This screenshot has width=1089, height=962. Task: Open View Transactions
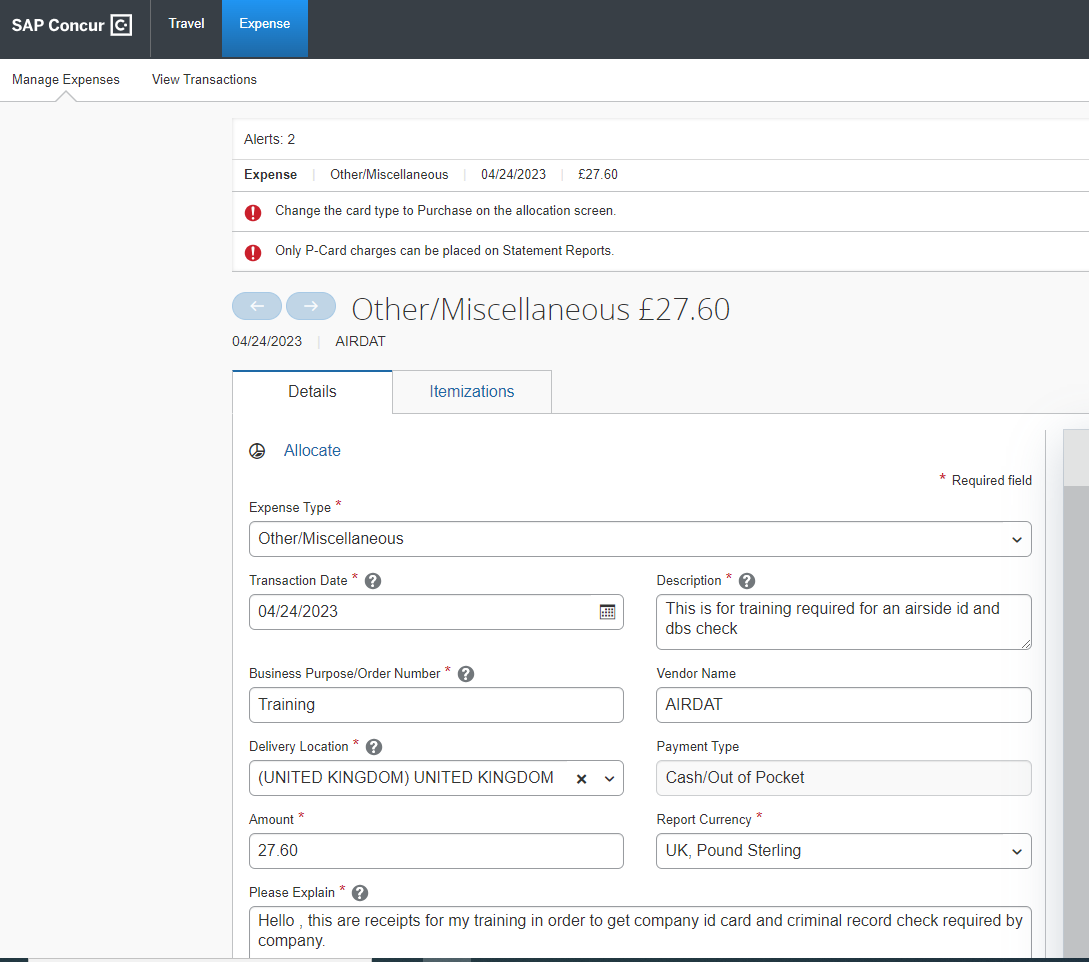tap(204, 79)
